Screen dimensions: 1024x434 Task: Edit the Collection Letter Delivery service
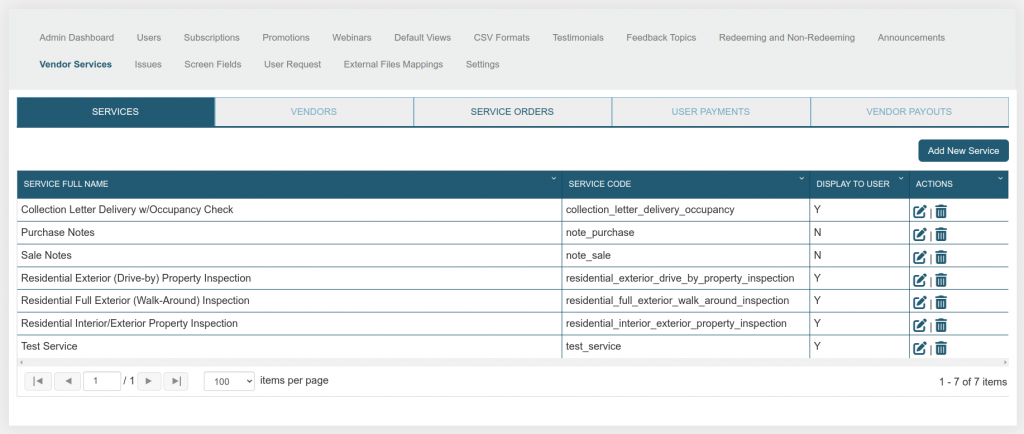(919, 211)
